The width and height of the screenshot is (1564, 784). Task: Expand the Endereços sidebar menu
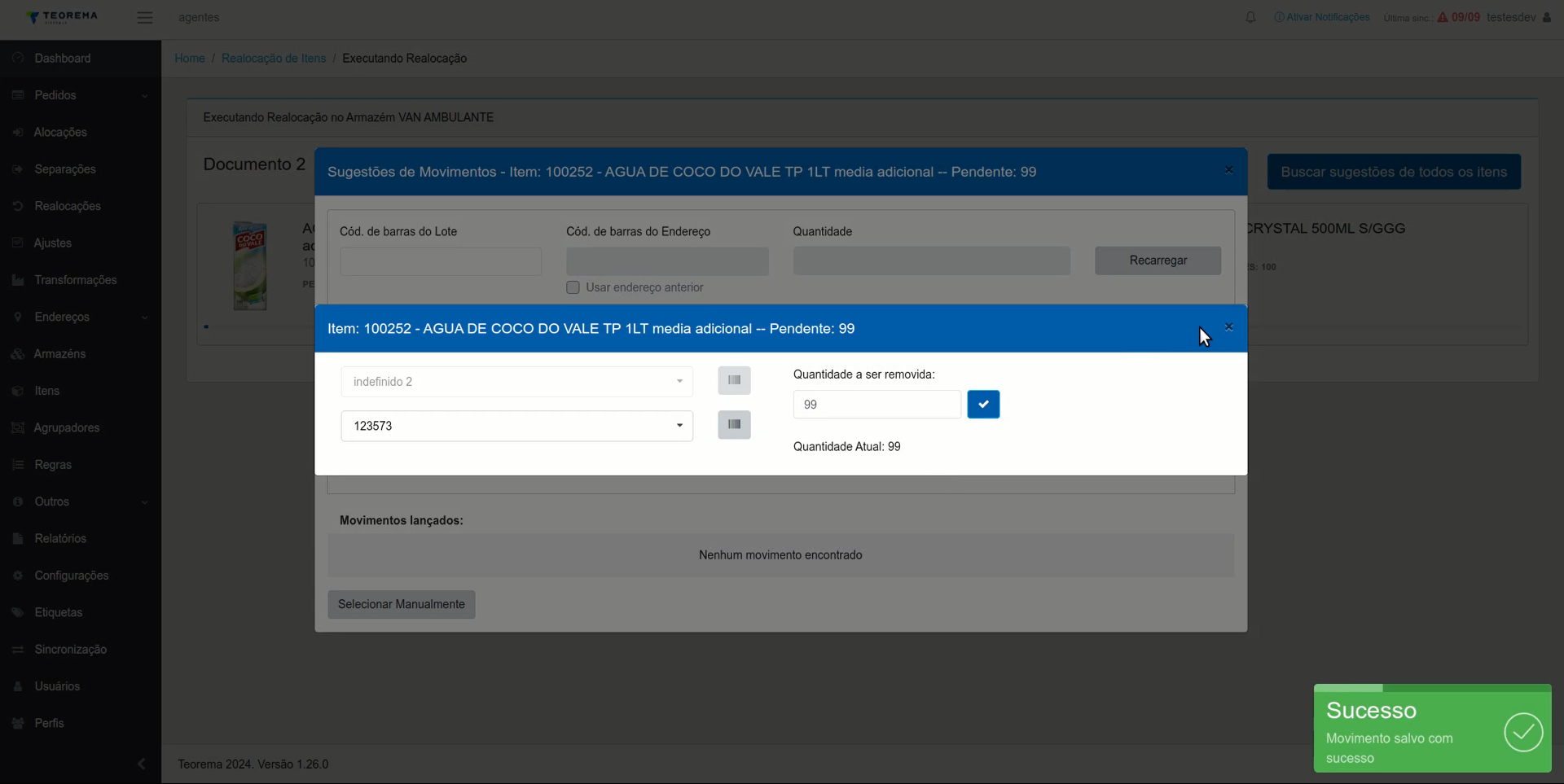pyautogui.click(x=81, y=317)
